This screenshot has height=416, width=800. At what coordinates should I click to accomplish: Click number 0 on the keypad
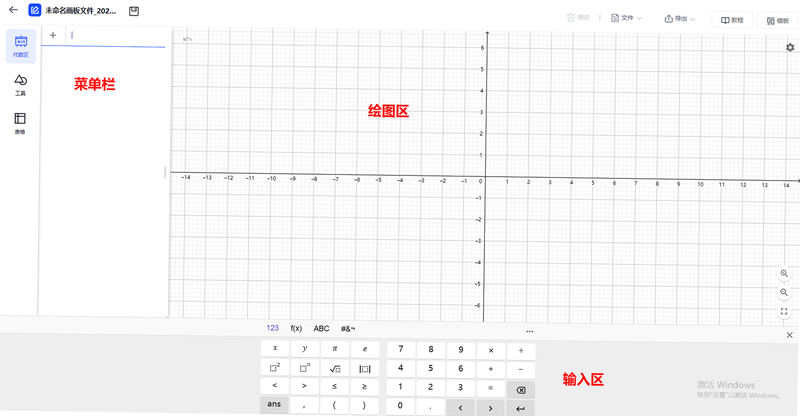point(400,406)
